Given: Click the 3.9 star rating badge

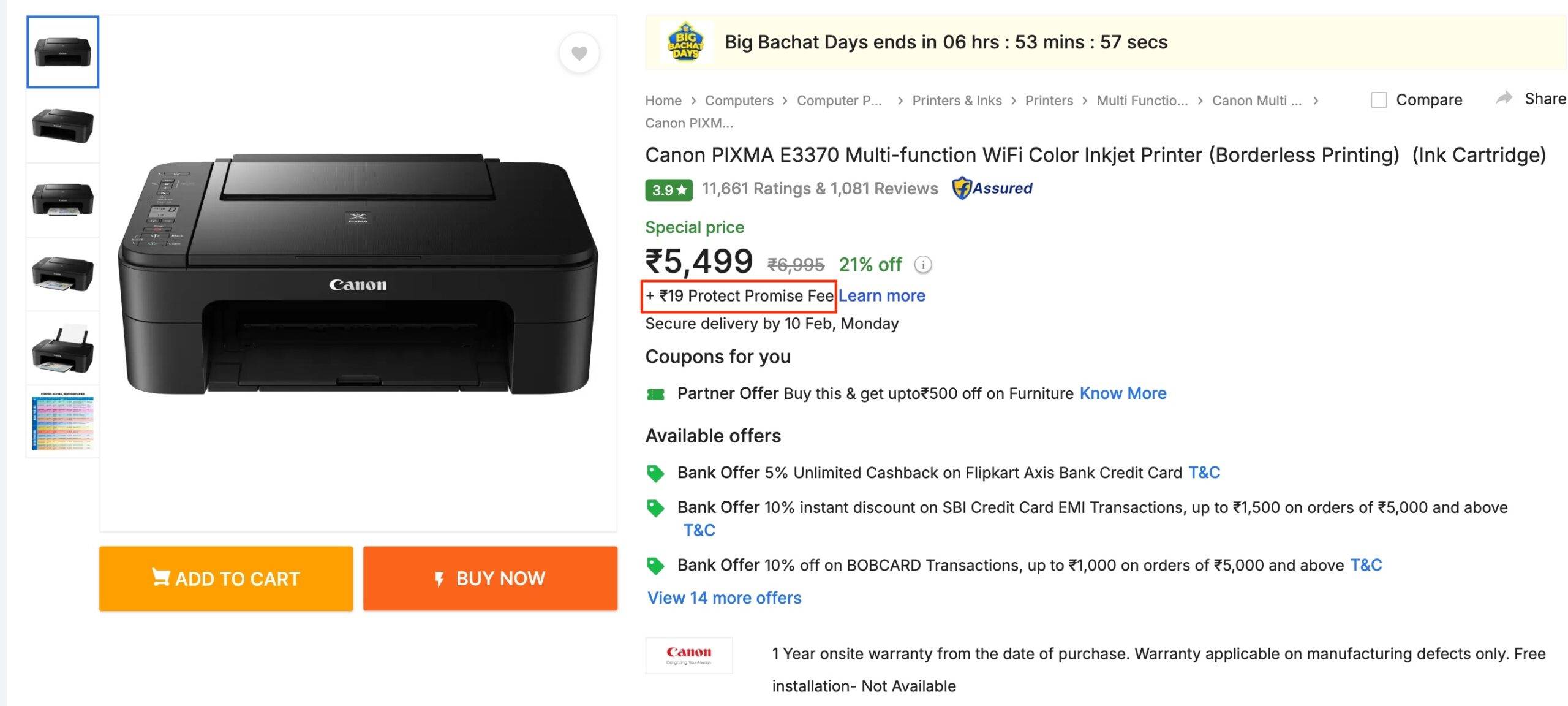Looking at the screenshot, I should [x=668, y=189].
